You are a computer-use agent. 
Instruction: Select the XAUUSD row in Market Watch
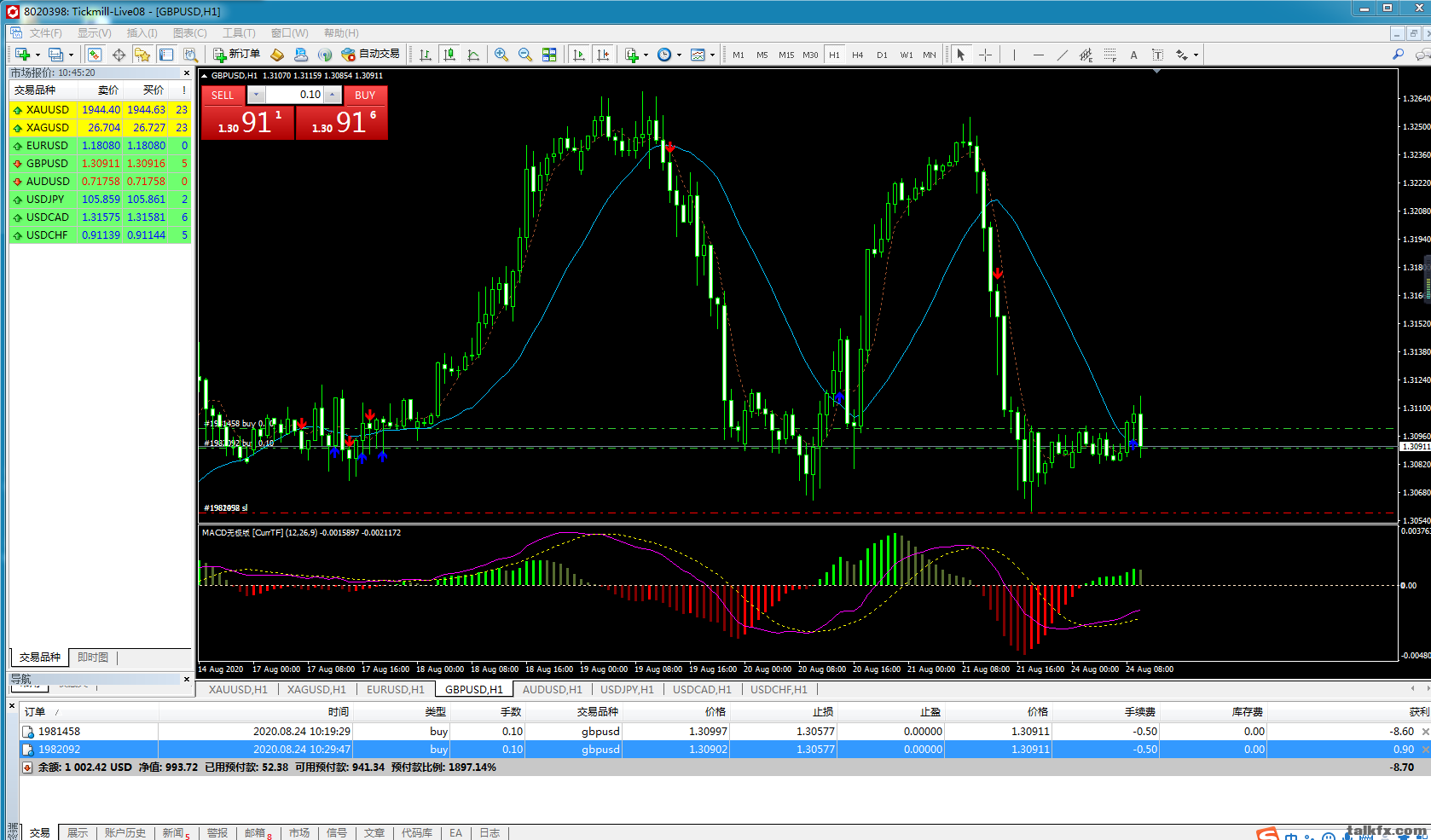[x=101, y=109]
